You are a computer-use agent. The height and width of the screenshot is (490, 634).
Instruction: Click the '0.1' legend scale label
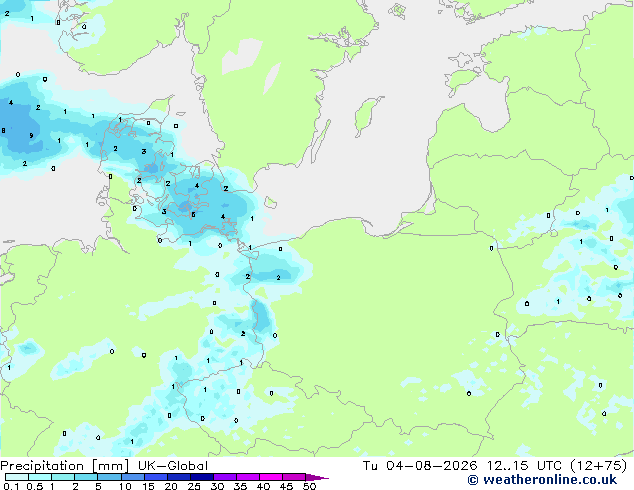(x=11, y=486)
